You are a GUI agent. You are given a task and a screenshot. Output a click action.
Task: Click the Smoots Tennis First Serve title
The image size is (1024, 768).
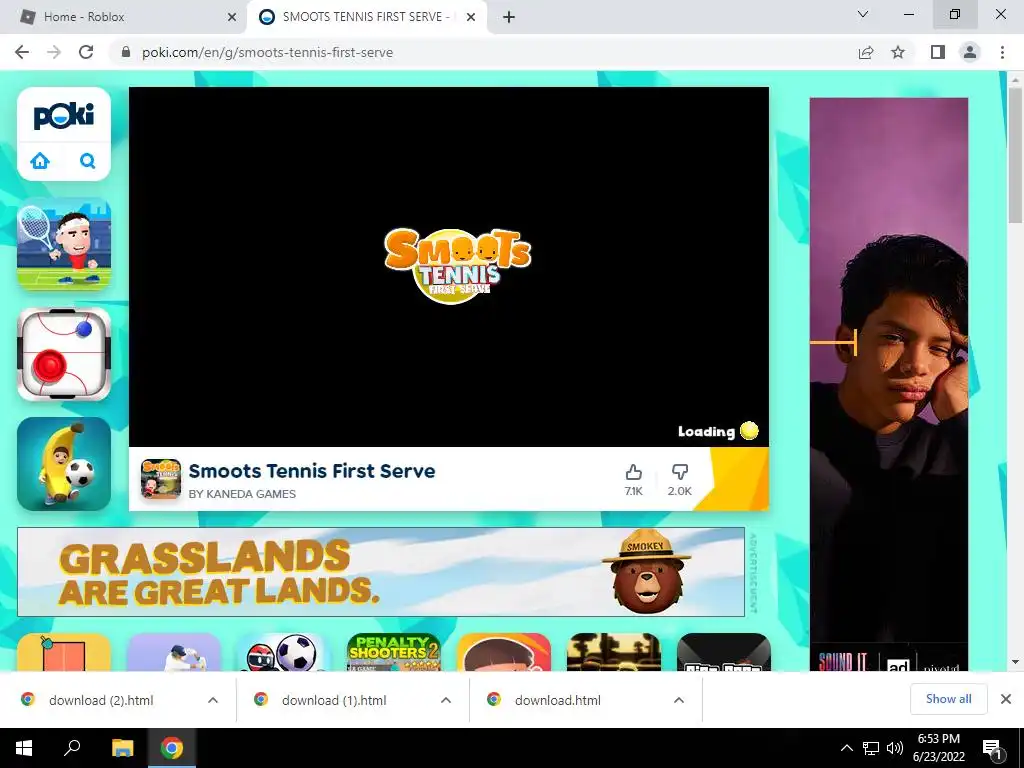coord(312,471)
